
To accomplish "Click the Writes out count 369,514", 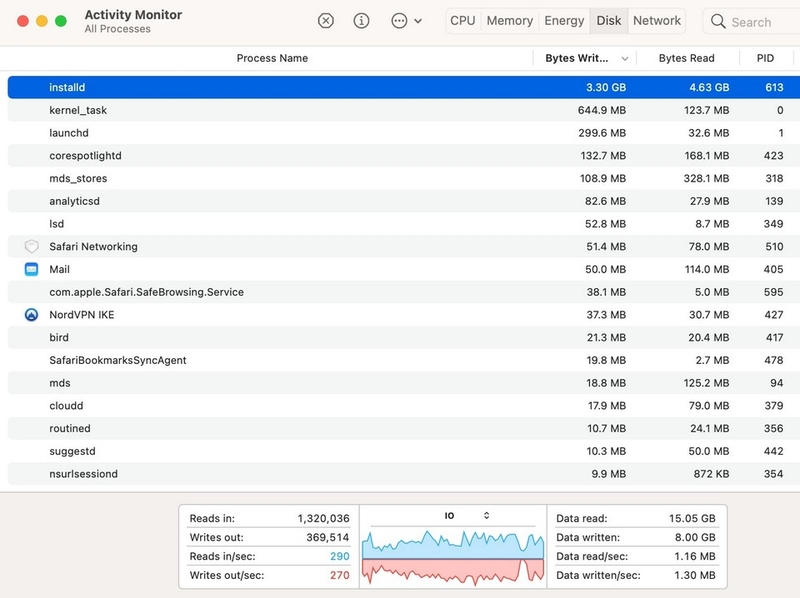I will click(x=328, y=537).
